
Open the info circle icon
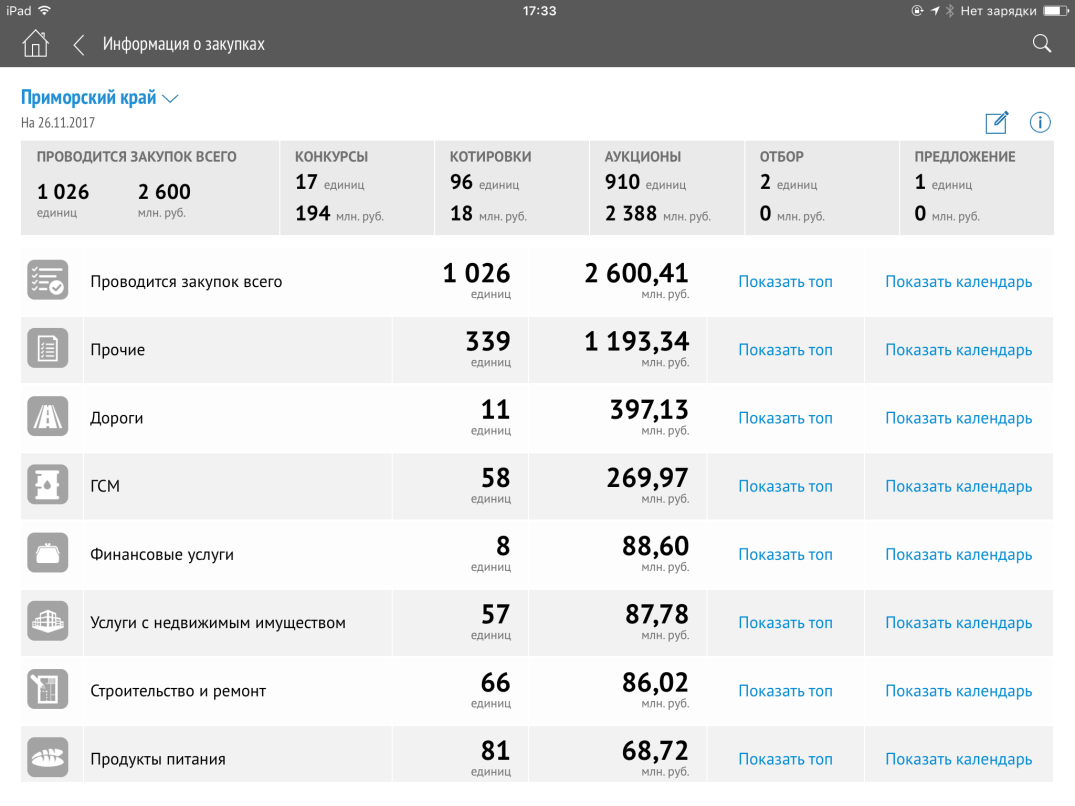tap(1040, 122)
